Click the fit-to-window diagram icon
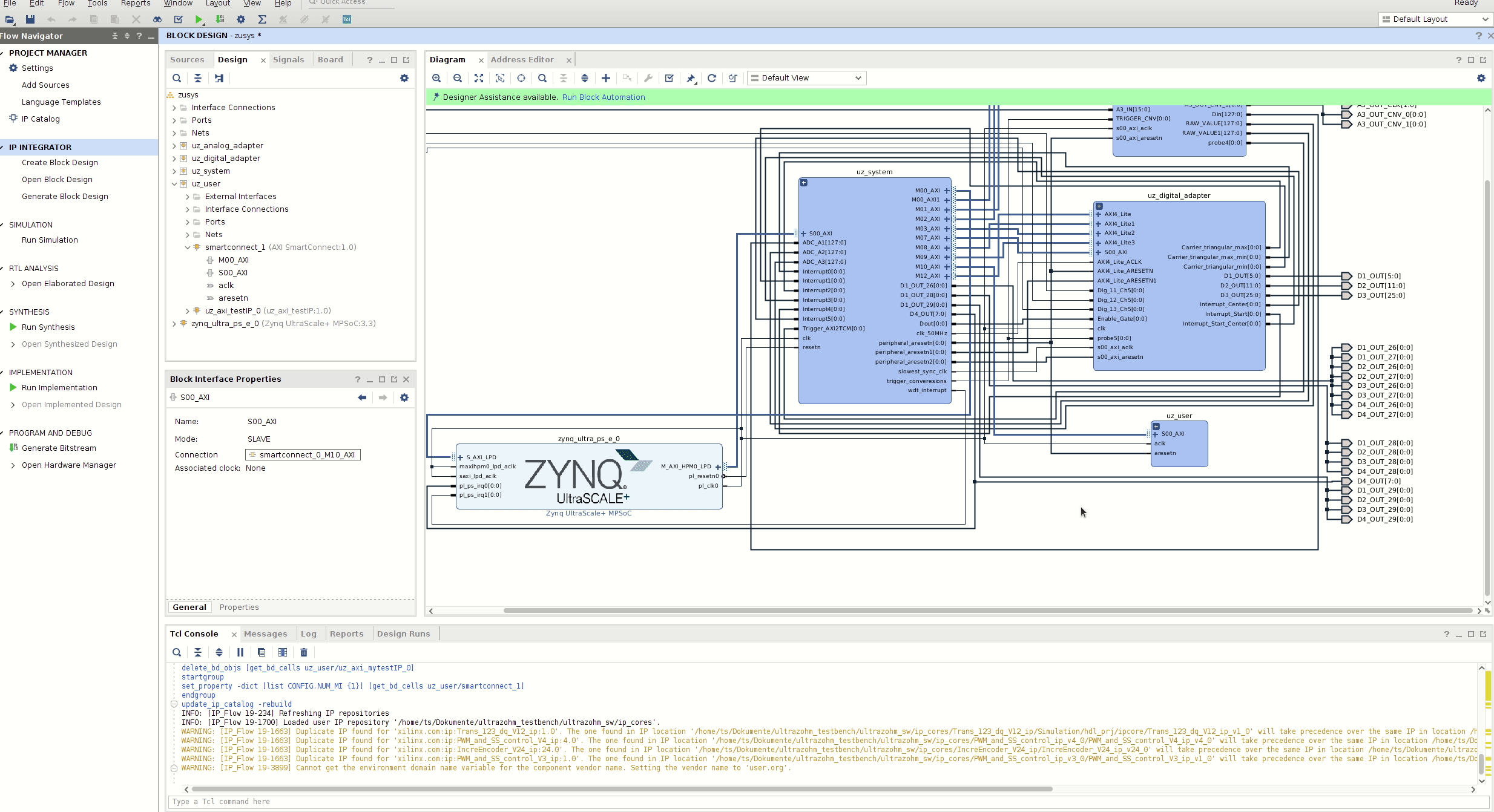Screen dimensions: 1494x812 pos(479,78)
